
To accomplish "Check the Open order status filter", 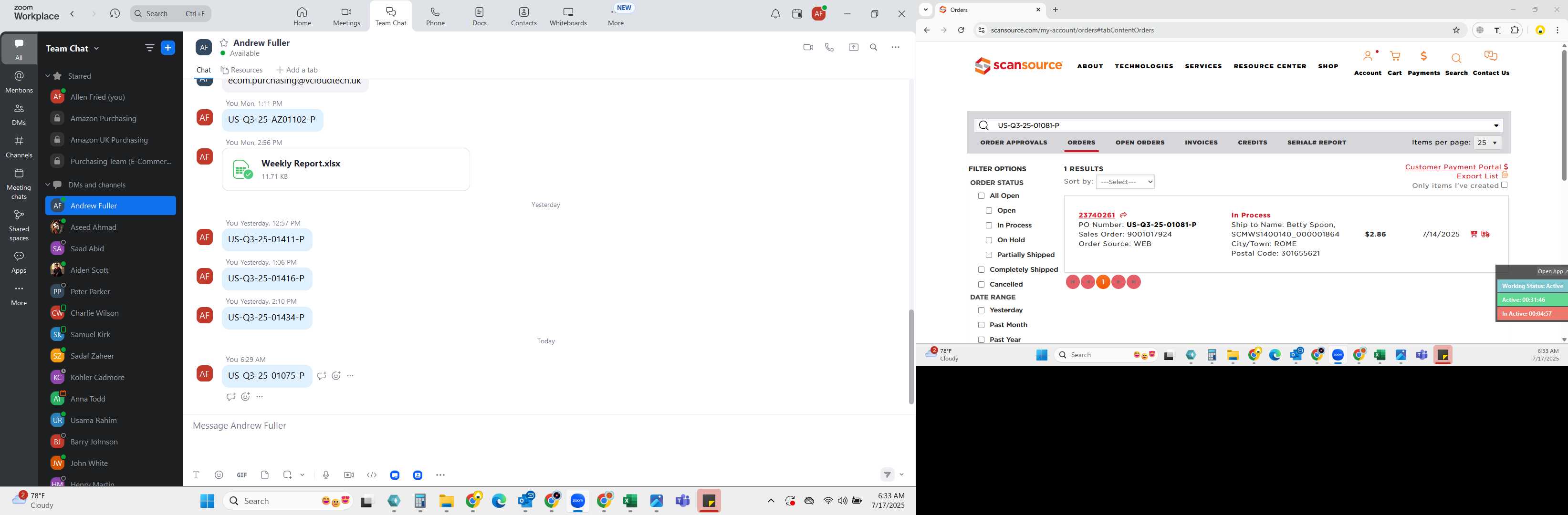I will coord(989,210).
